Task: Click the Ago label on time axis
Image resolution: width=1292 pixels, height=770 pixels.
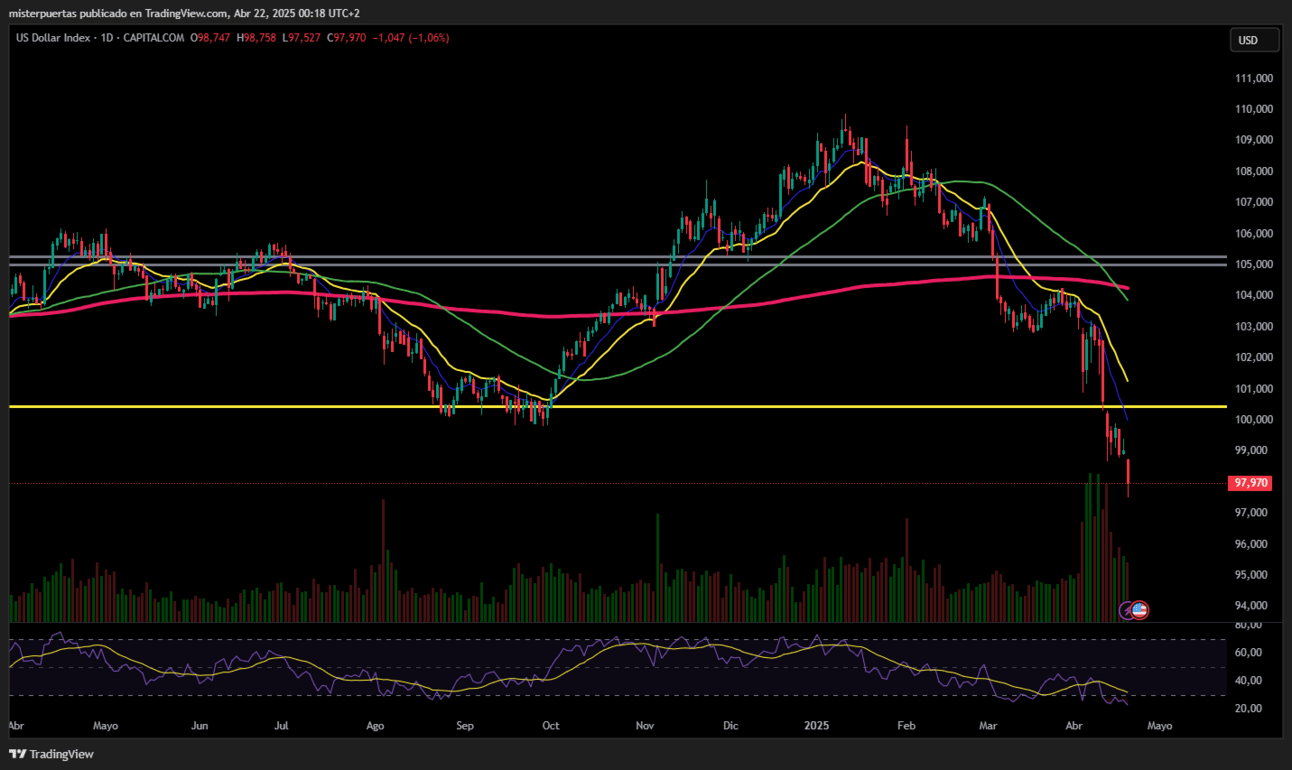Action: (375, 725)
